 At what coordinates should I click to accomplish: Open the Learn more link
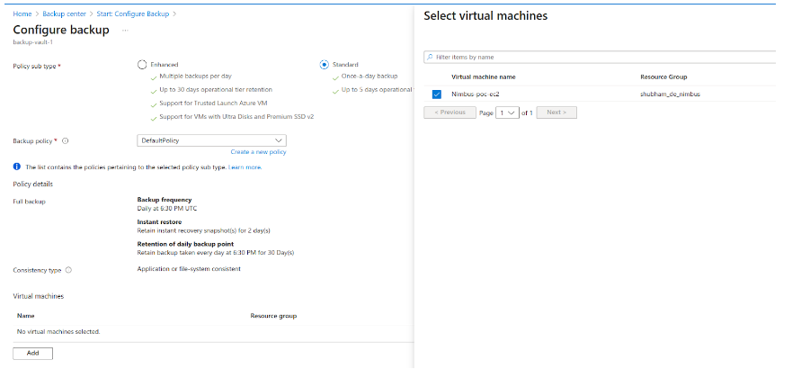(245, 167)
